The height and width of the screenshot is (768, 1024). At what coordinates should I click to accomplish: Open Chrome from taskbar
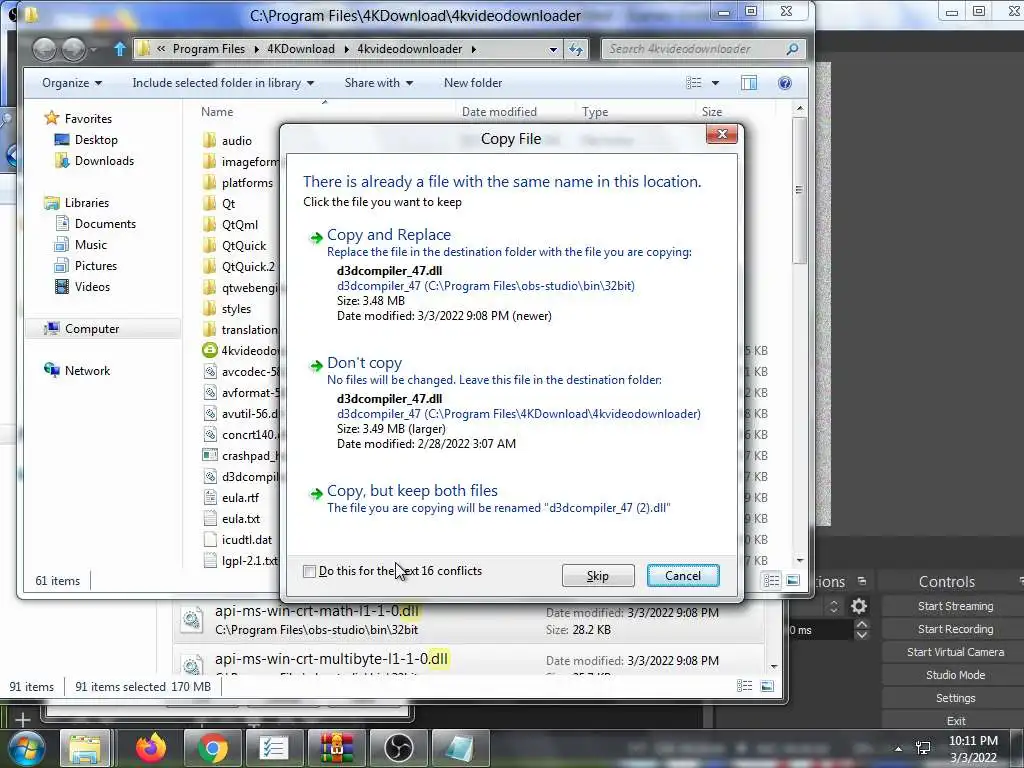pyautogui.click(x=212, y=748)
